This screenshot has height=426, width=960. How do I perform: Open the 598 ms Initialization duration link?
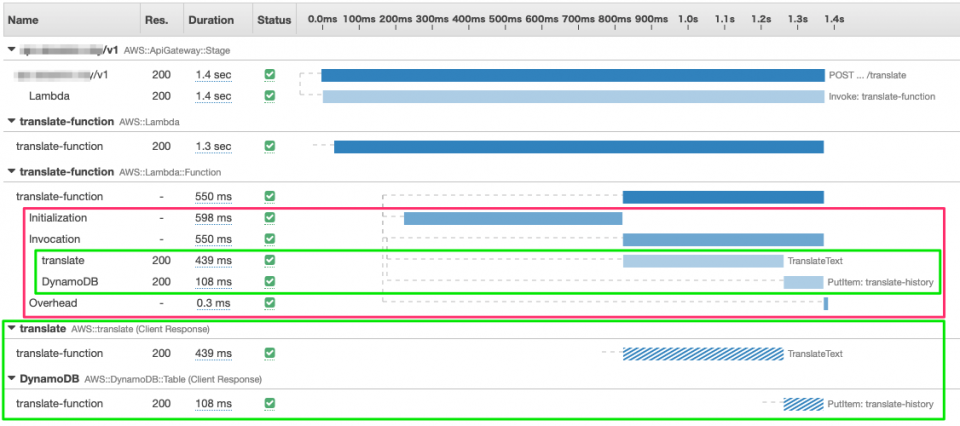click(212, 218)
